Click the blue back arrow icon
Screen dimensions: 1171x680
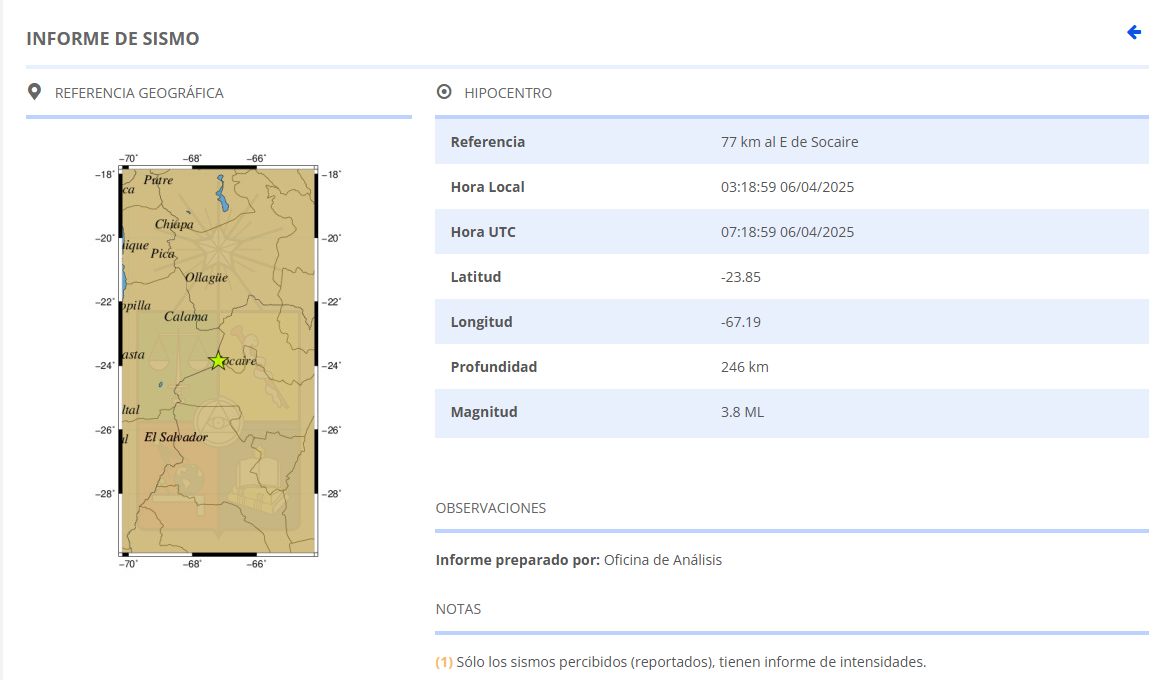(1134, 33)
